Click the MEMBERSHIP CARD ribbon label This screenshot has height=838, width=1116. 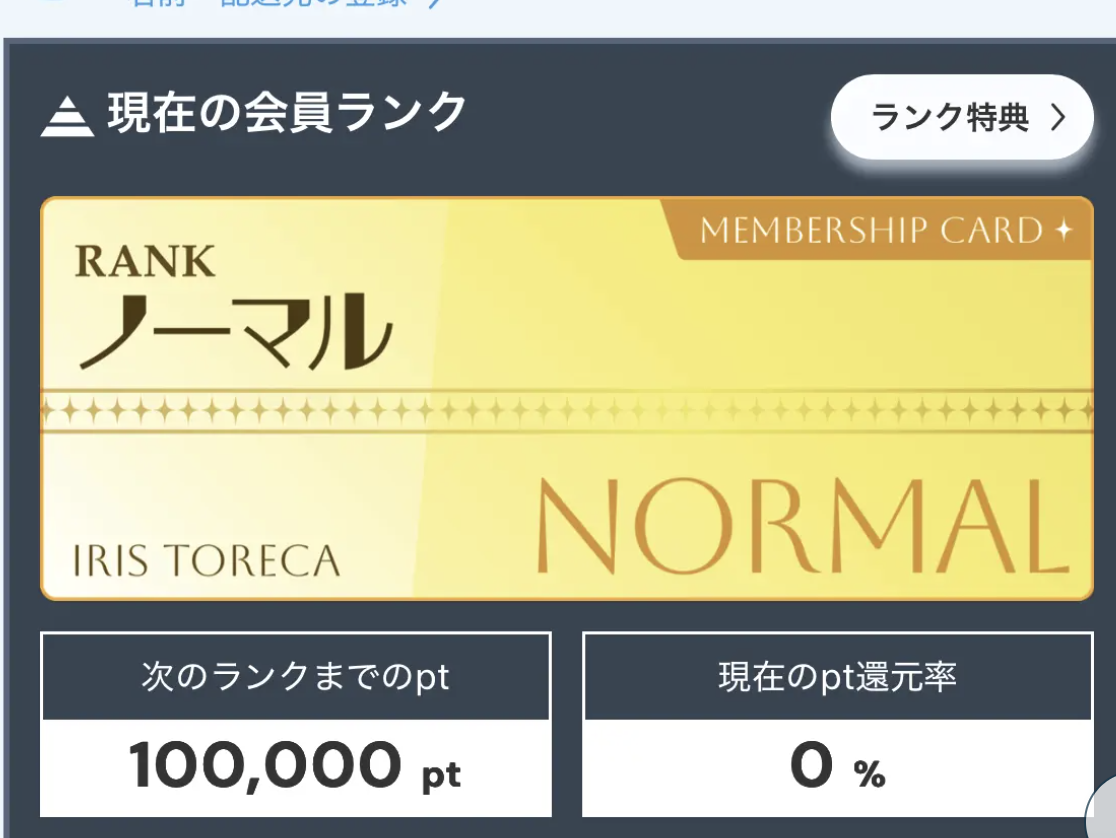click(871, 231)
